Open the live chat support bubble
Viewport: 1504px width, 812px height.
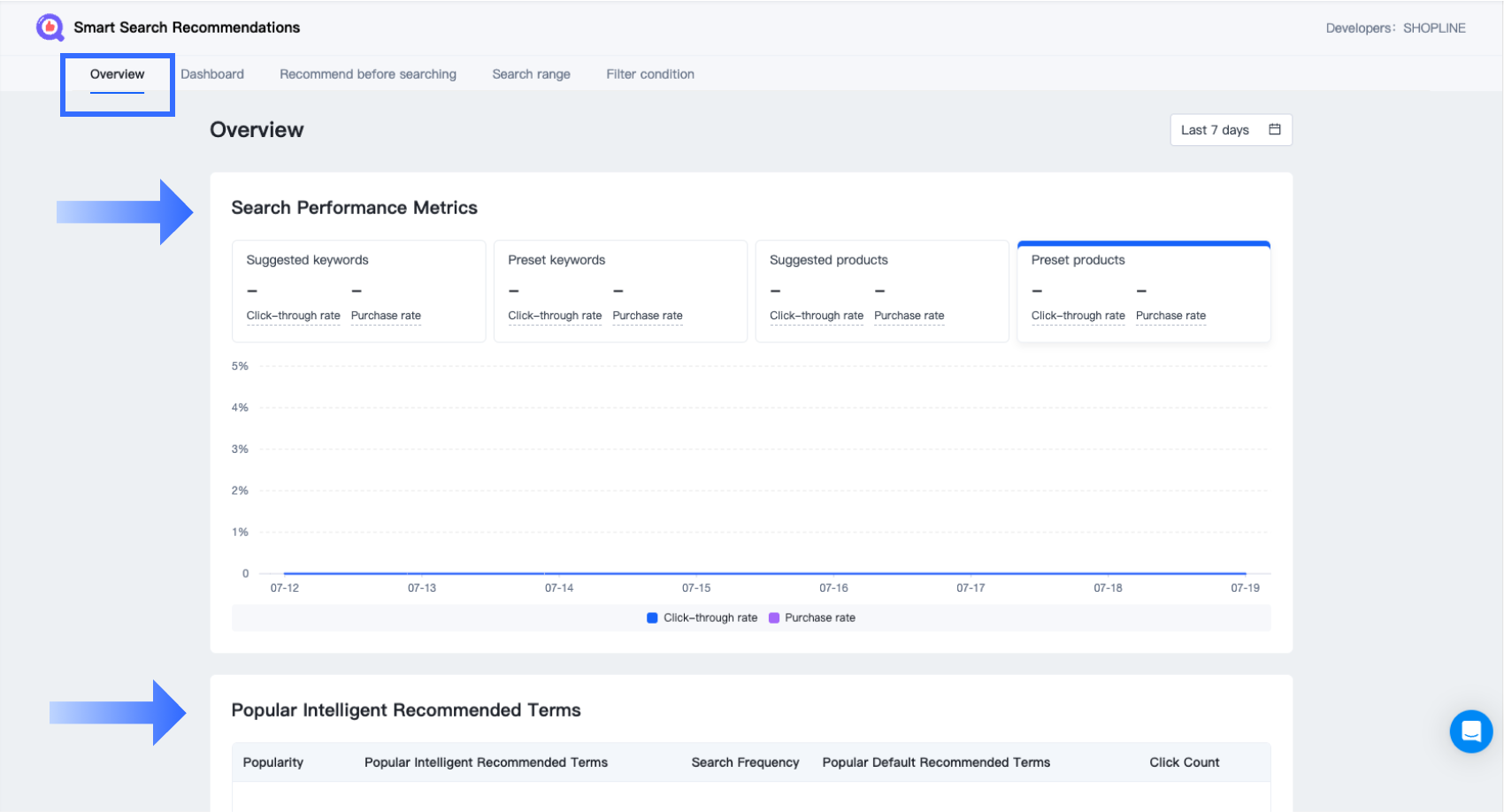(1470, 732)
